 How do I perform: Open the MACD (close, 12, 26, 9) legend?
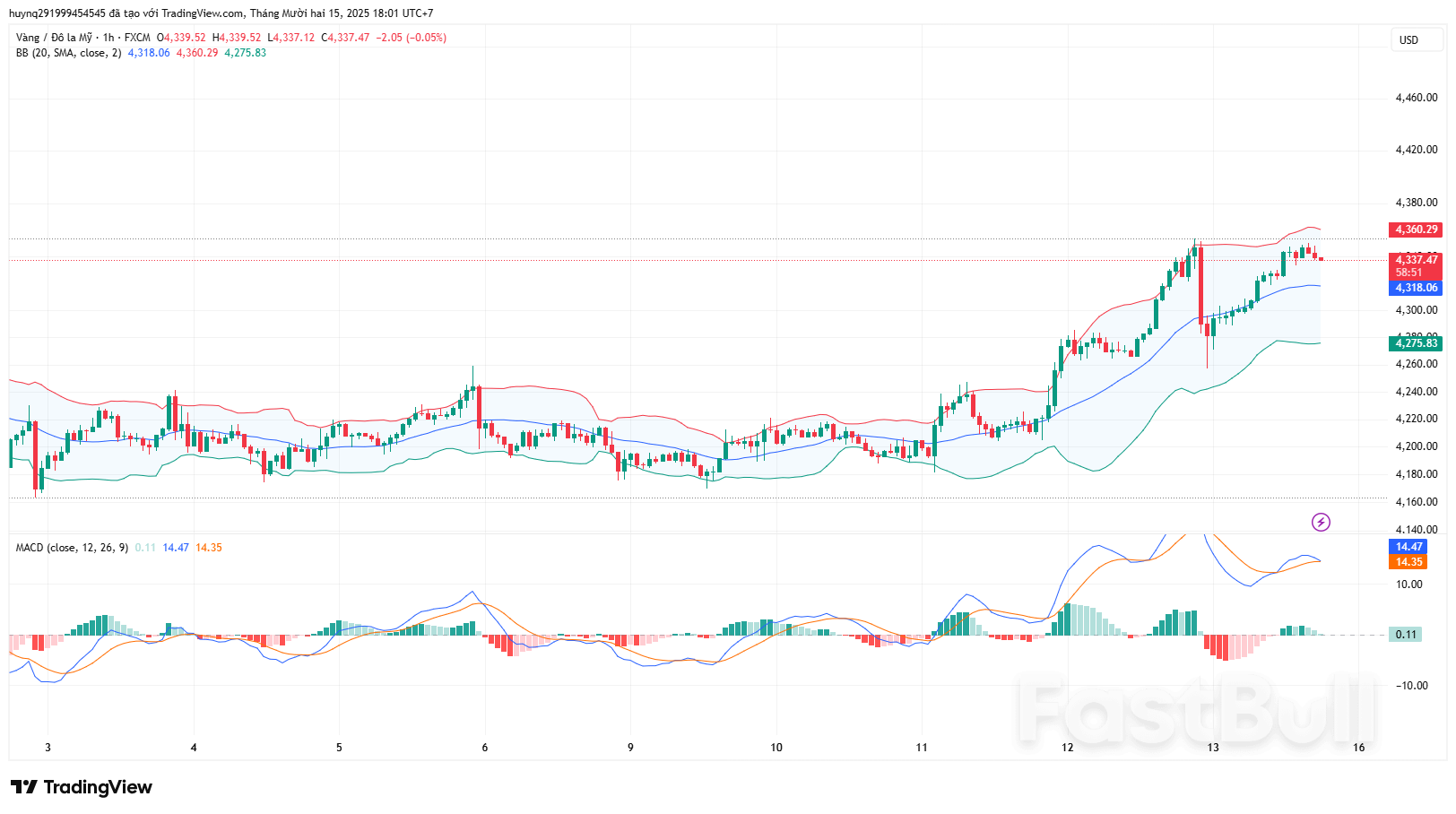point(72,548)
